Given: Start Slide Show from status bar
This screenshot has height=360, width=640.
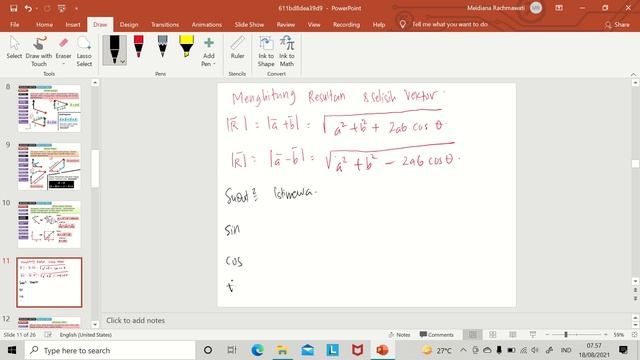Looking at the screenshot, I should coord(532,335).
